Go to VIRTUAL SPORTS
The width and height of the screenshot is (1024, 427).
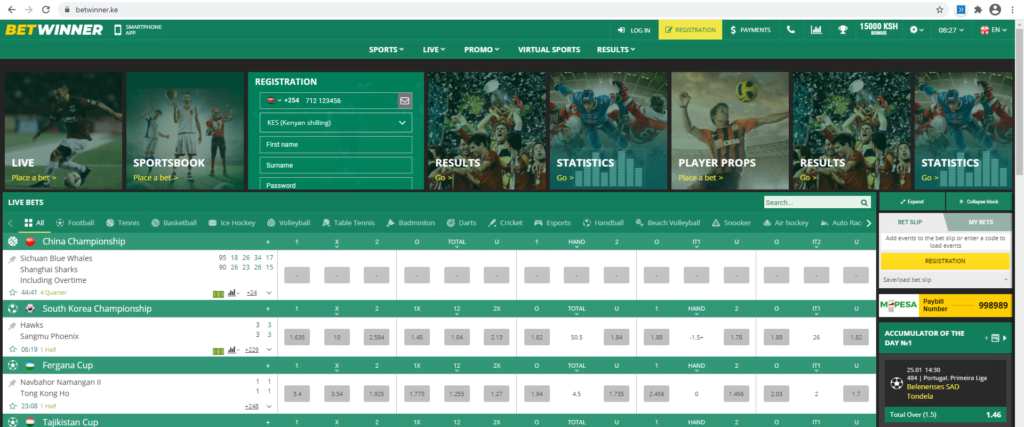(x=549, y=50)
